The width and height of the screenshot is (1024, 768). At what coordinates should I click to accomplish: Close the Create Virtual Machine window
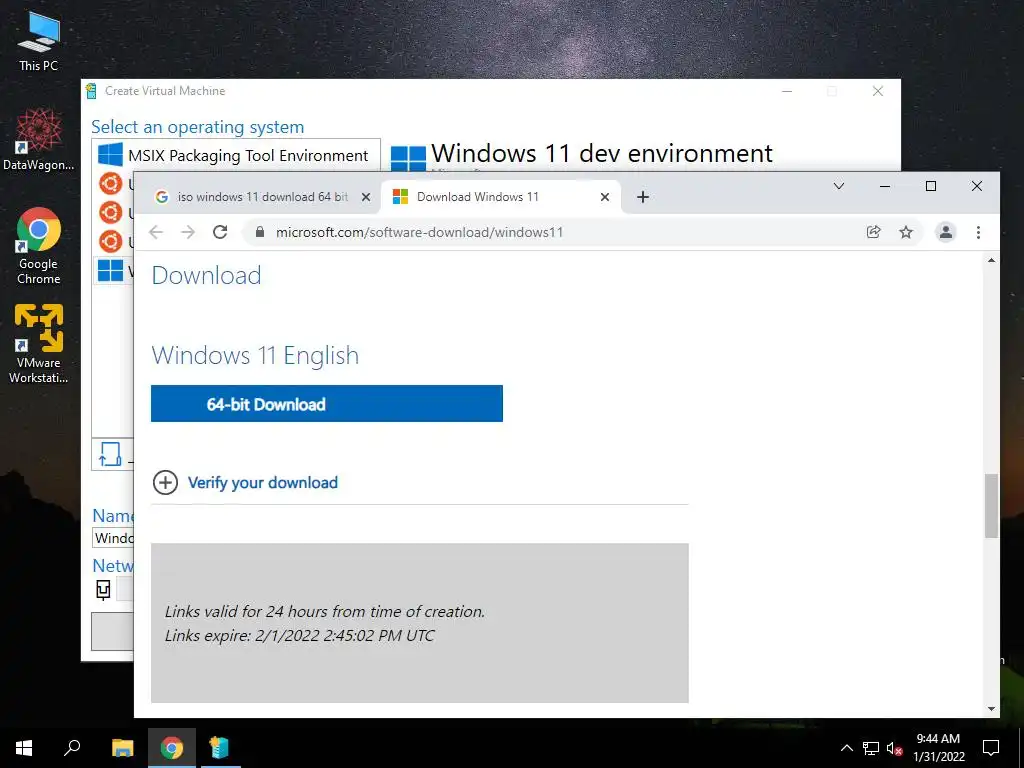(878, 91)
